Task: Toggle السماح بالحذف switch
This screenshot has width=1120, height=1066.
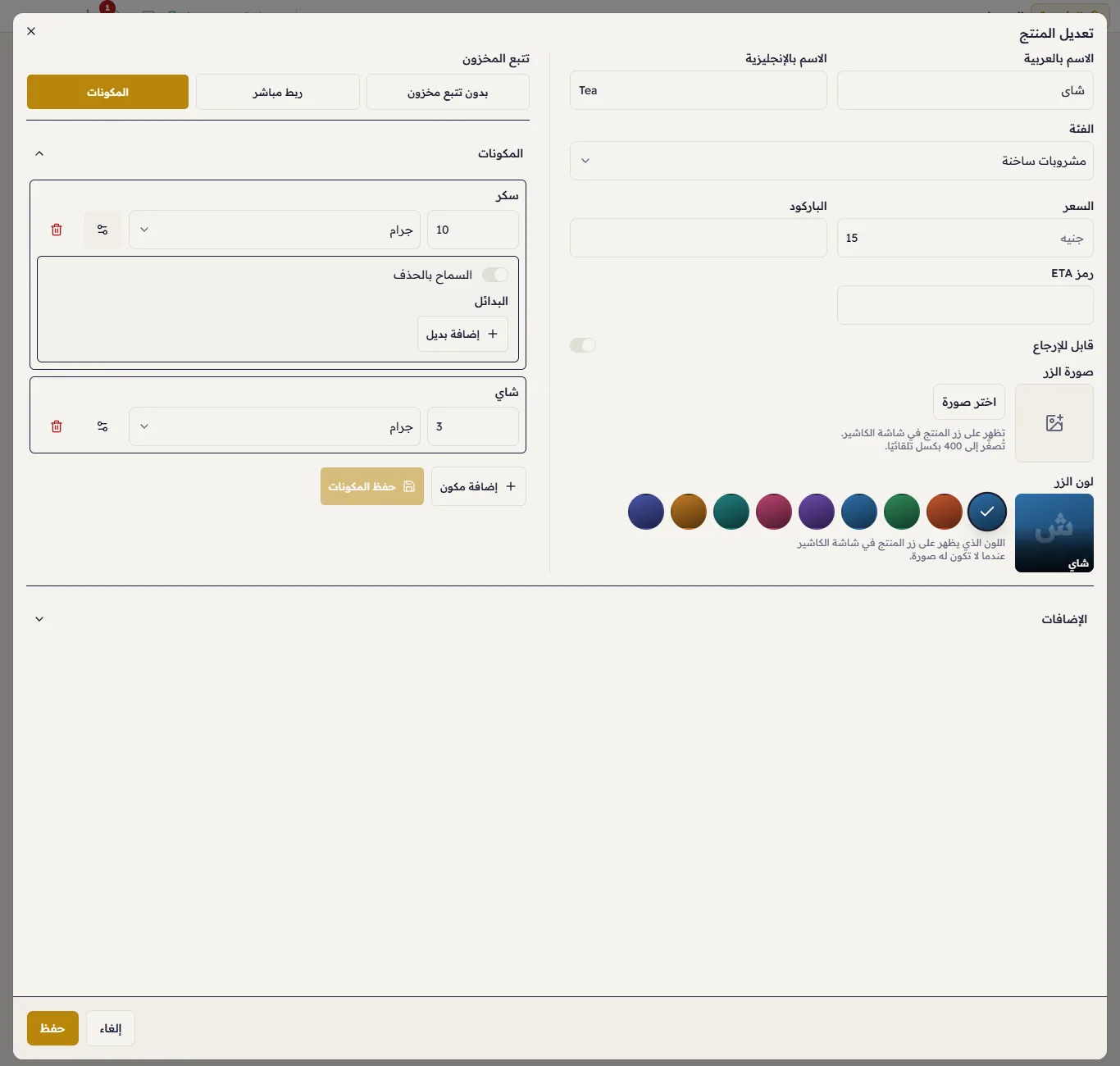Action: click(x=495, y=275)
